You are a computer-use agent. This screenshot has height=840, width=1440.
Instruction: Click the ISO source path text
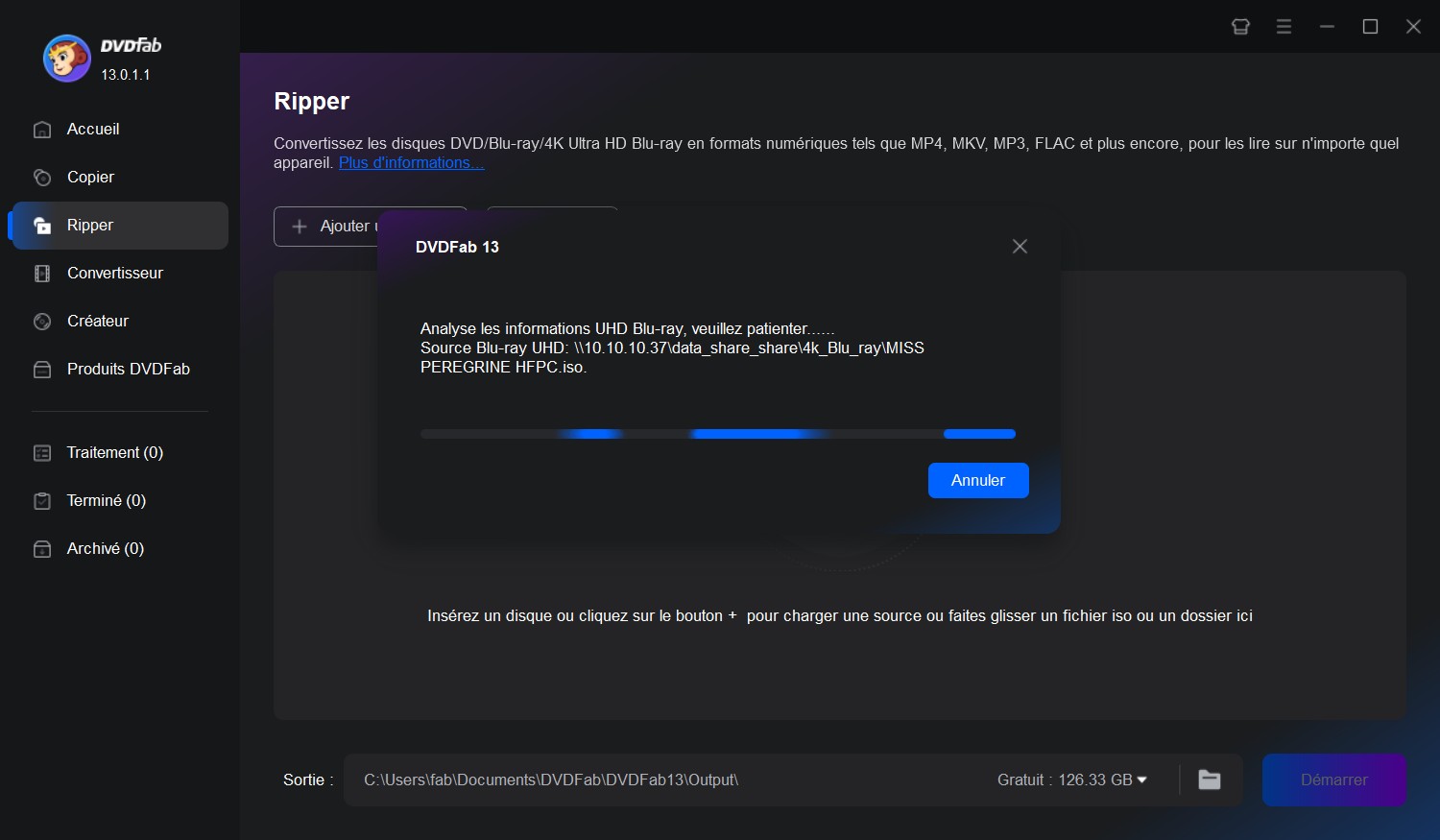672,357
